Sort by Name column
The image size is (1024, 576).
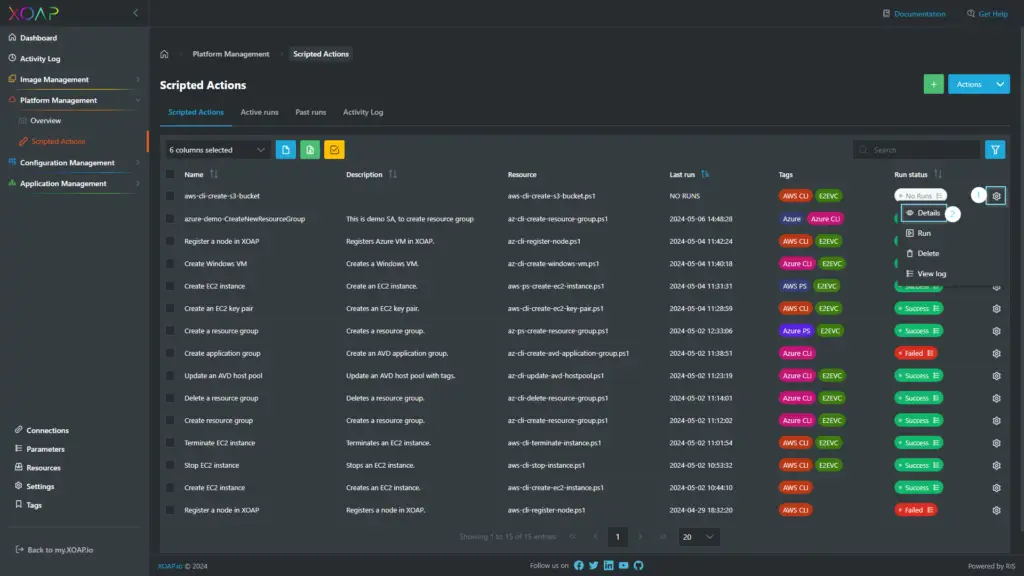[x=214, y=174]
